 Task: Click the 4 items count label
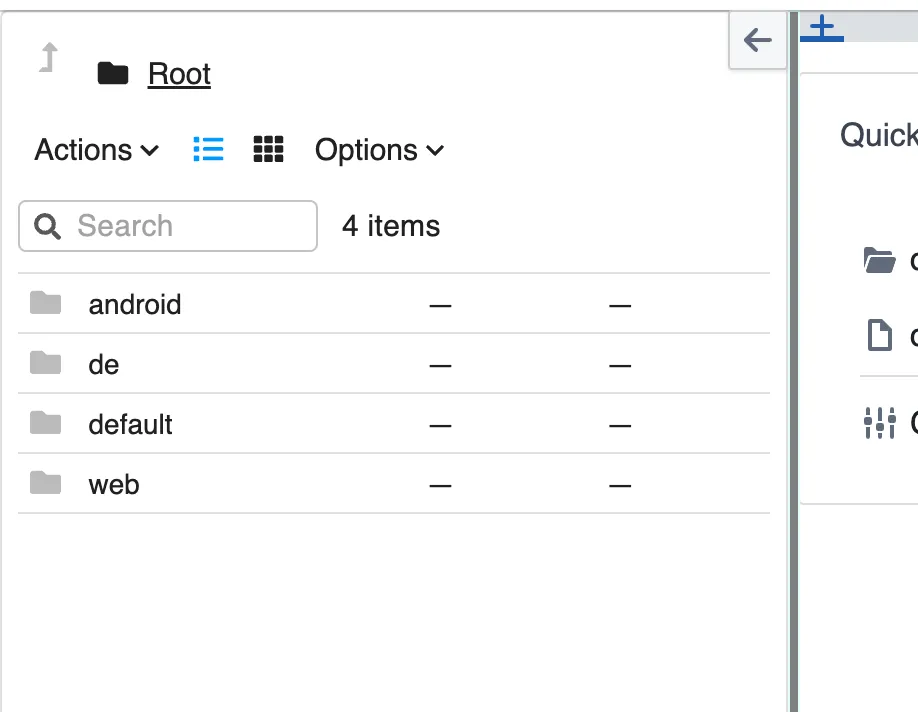pyautogui.click(x=391, y=226)
